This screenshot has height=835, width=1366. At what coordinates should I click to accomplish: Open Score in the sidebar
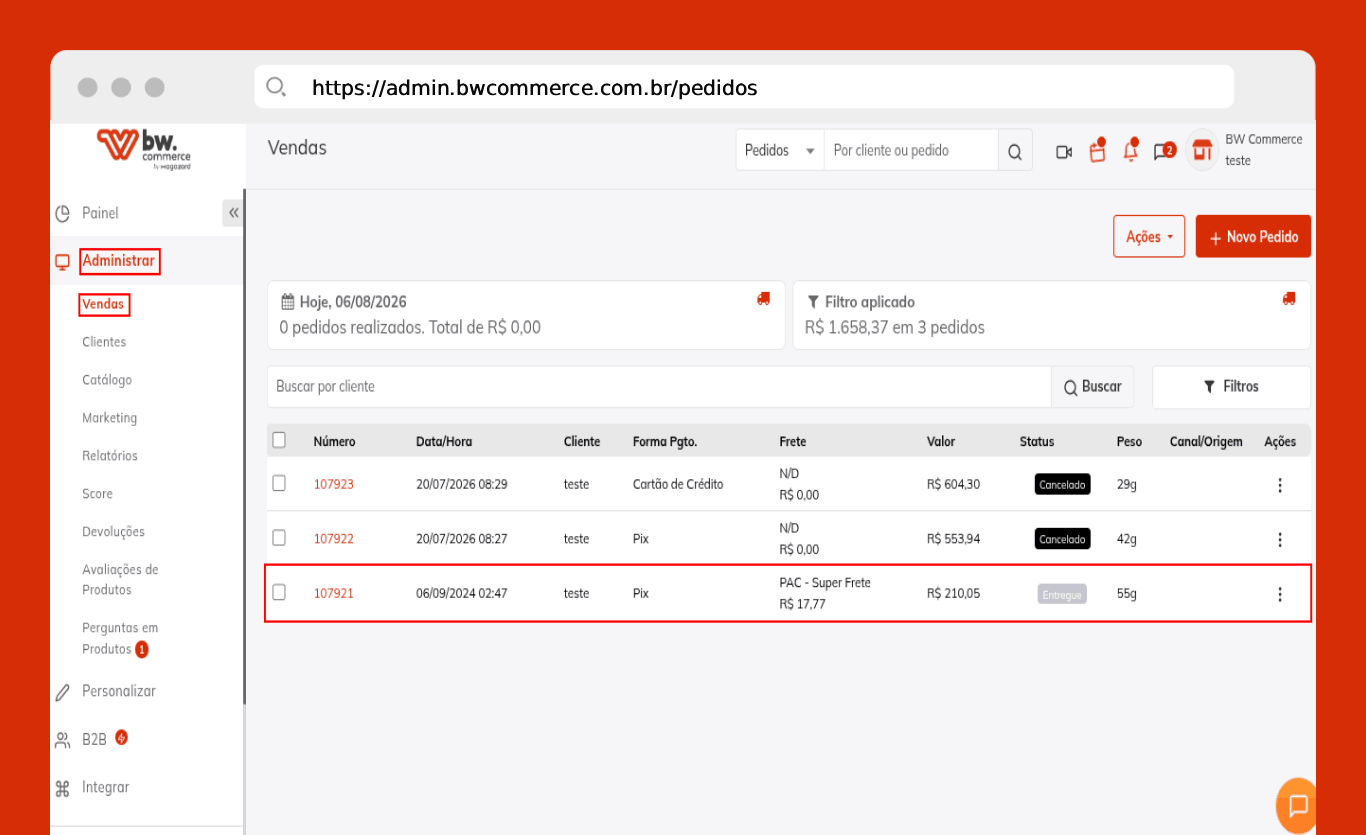coord(97,494)
